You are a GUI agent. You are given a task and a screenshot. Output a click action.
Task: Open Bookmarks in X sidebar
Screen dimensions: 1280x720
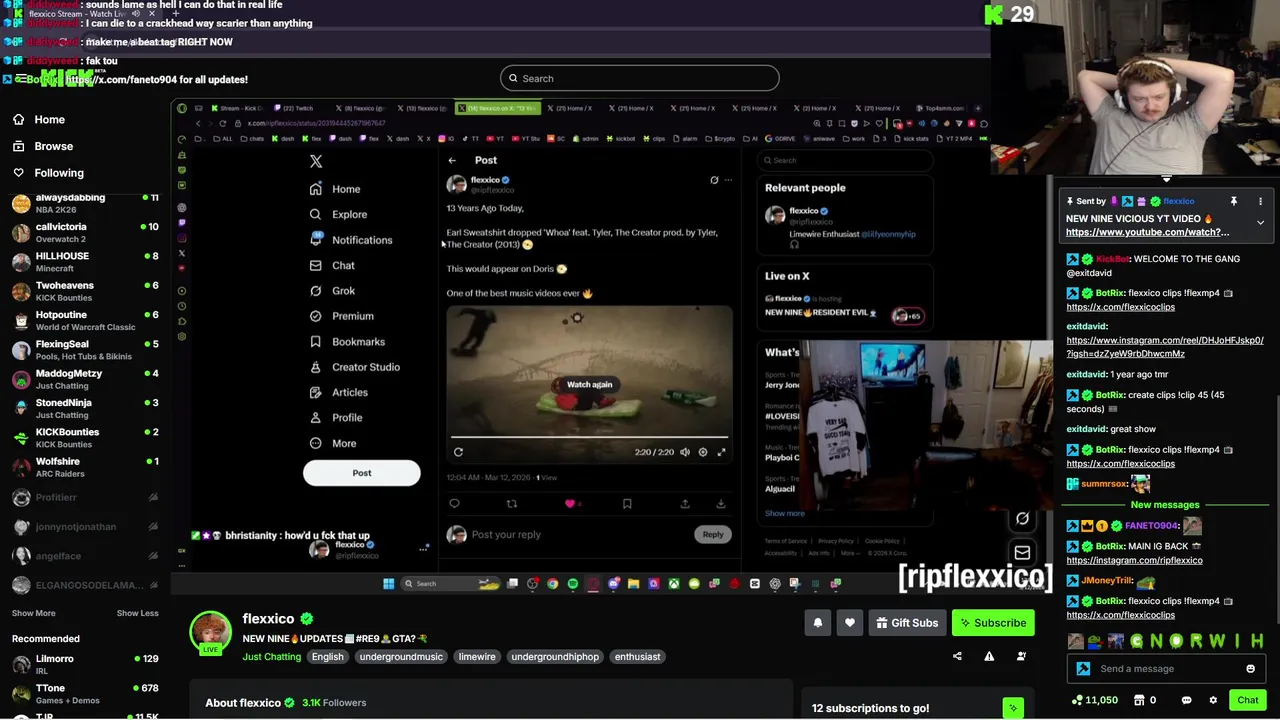click(347, 342)
